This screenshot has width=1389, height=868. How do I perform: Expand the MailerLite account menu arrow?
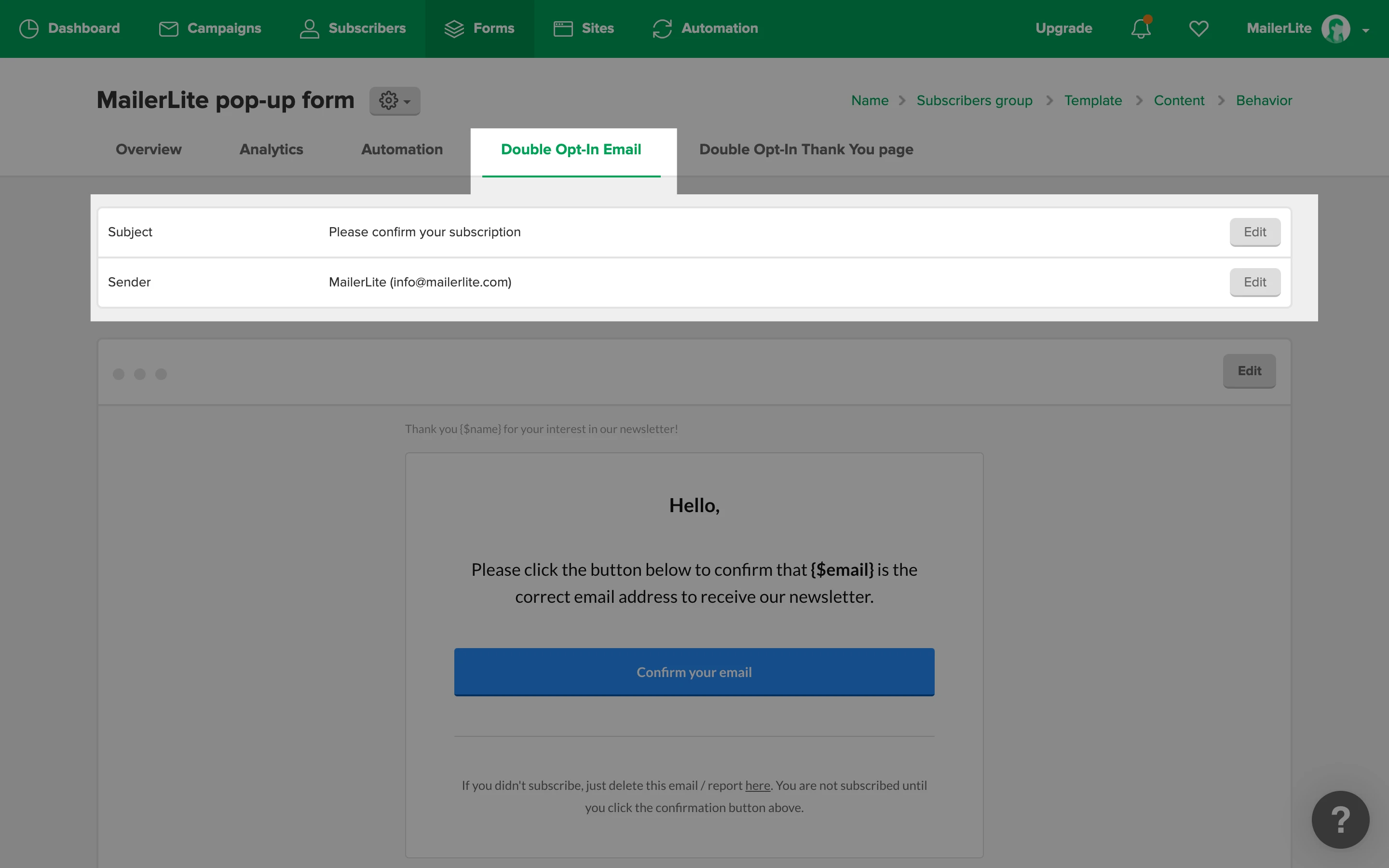1365,31
